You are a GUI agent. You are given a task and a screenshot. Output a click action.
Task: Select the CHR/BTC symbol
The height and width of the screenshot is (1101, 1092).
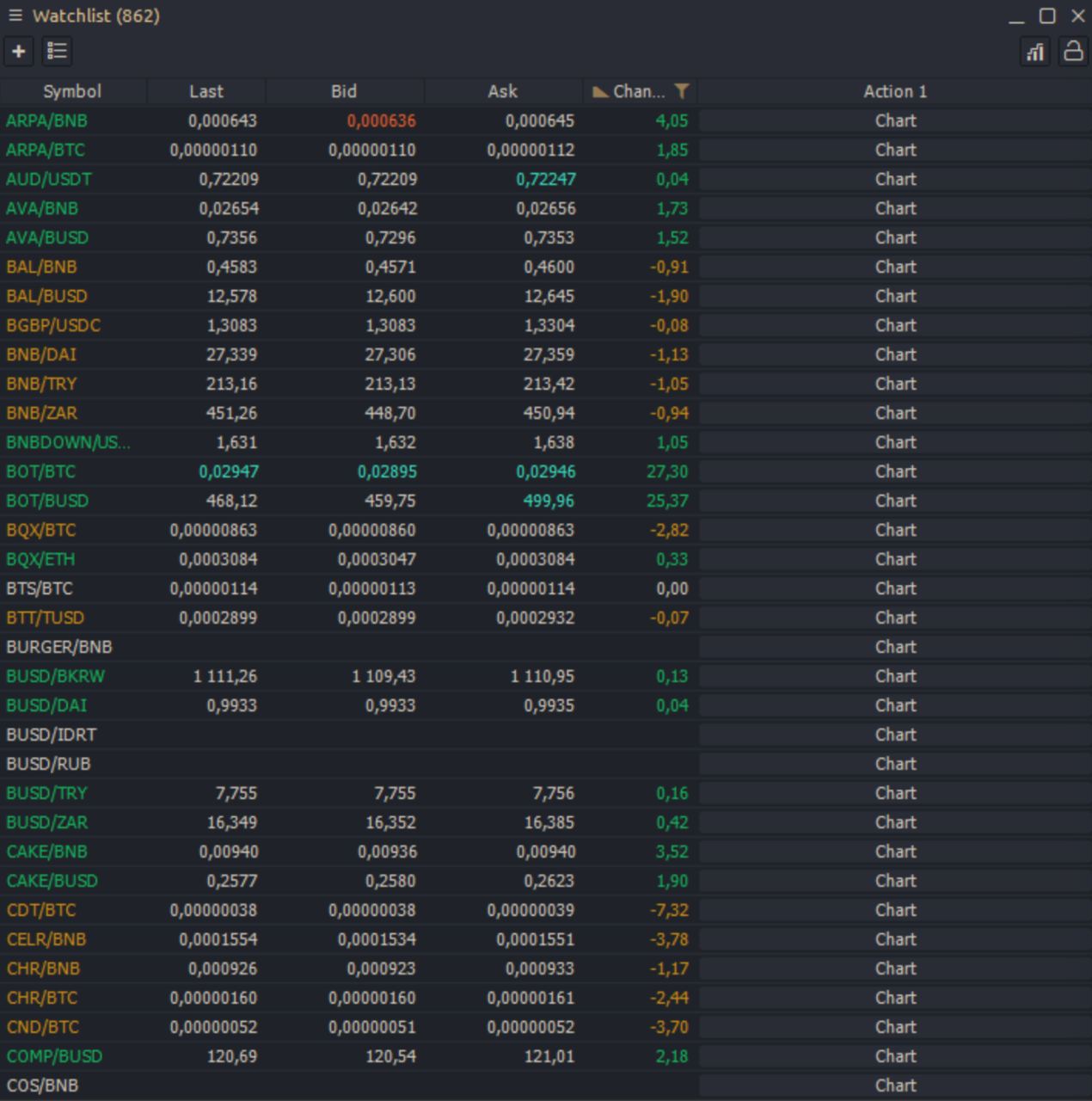point(42,998)
